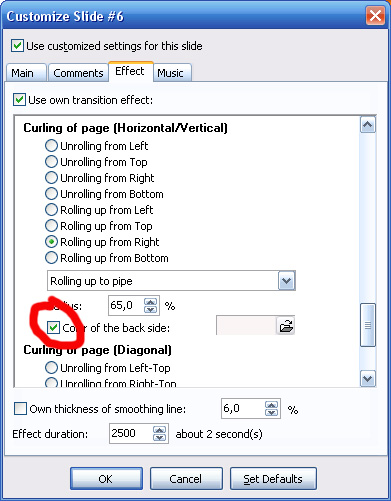
Task: Click the OK button
Action: 106,479
